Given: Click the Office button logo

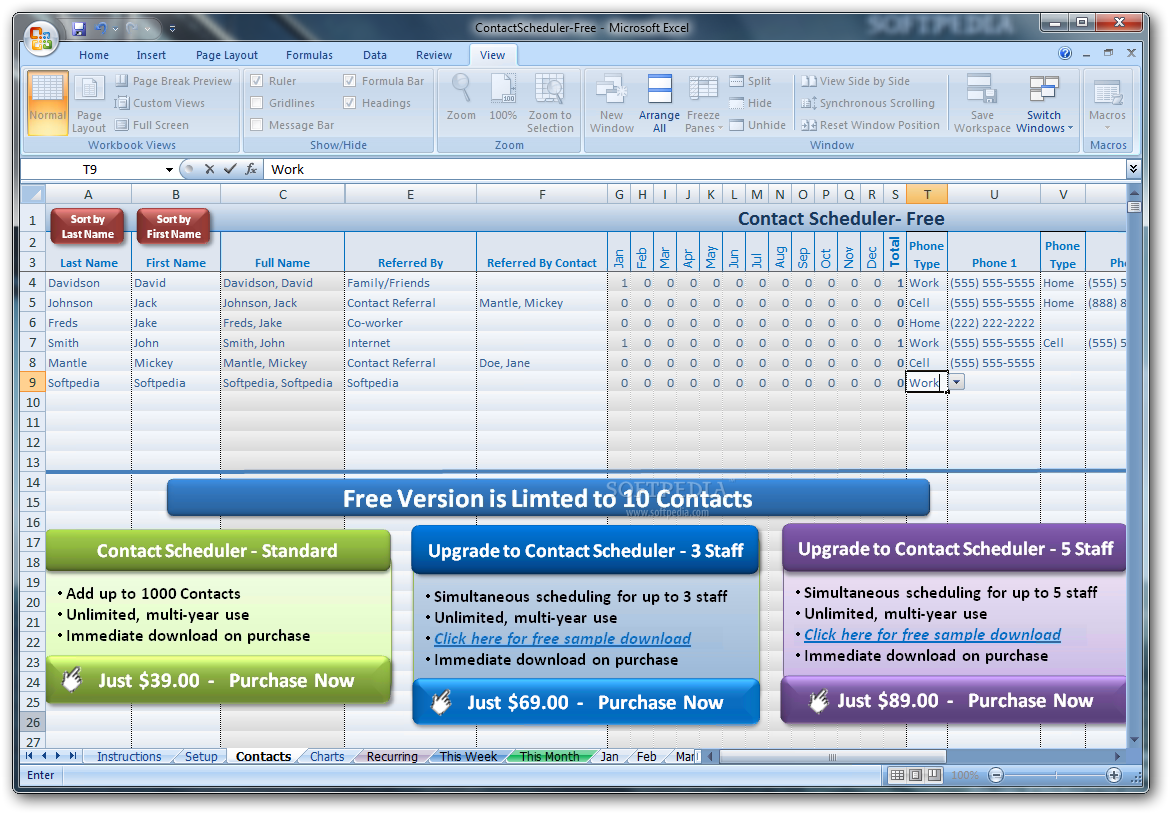Looking at the screenshot, I should coord(40,37).
